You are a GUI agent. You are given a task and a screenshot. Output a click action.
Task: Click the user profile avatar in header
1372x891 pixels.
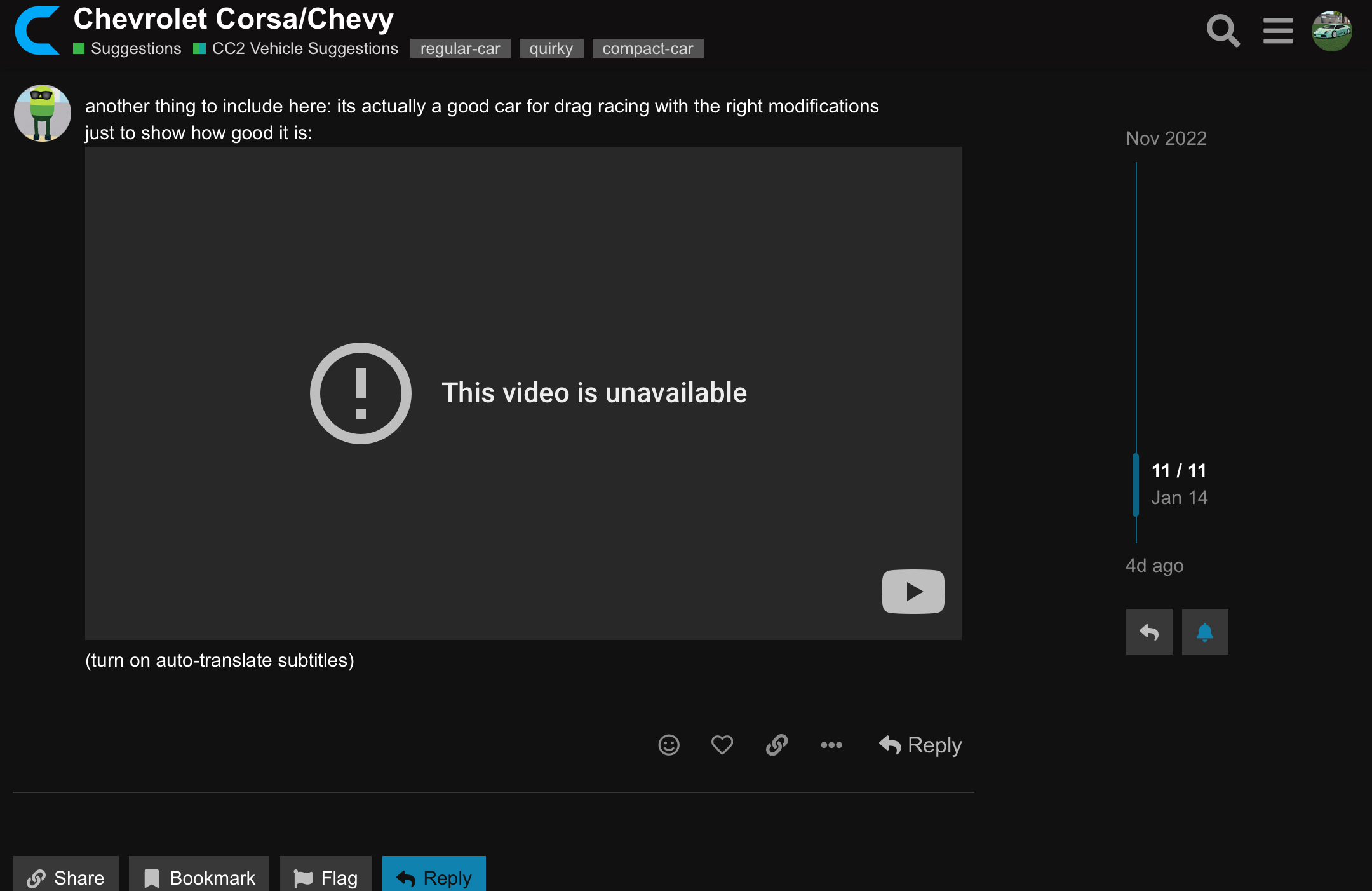tap(1331, 31)
